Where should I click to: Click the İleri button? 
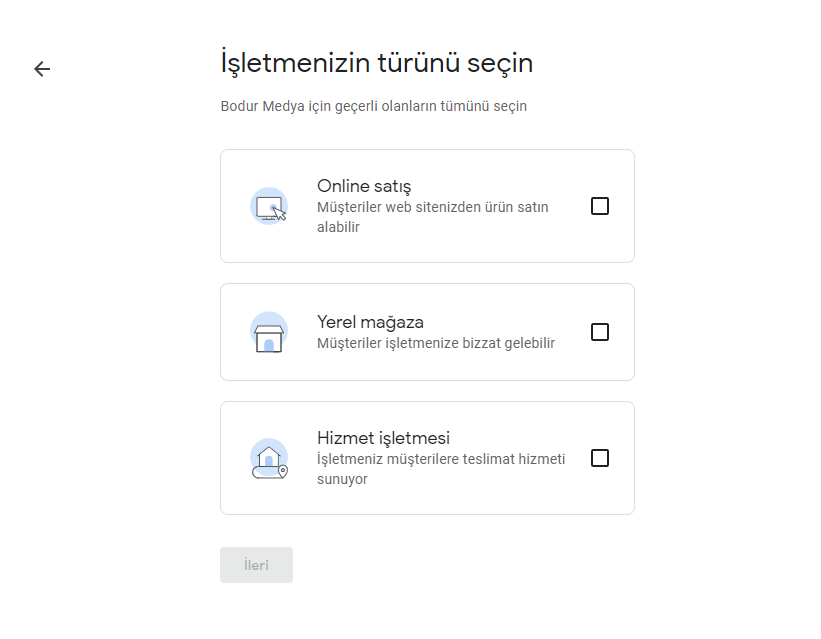[257, 565]
